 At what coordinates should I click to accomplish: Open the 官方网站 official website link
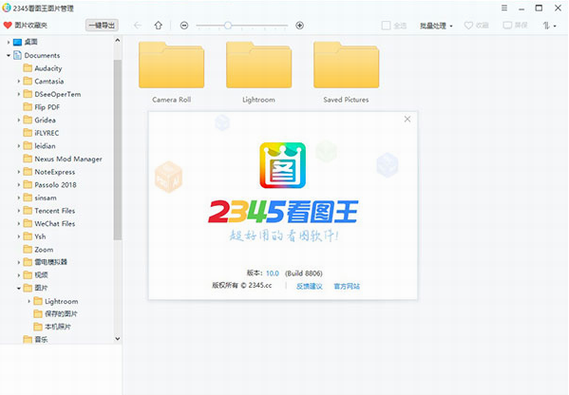(347, 286)
